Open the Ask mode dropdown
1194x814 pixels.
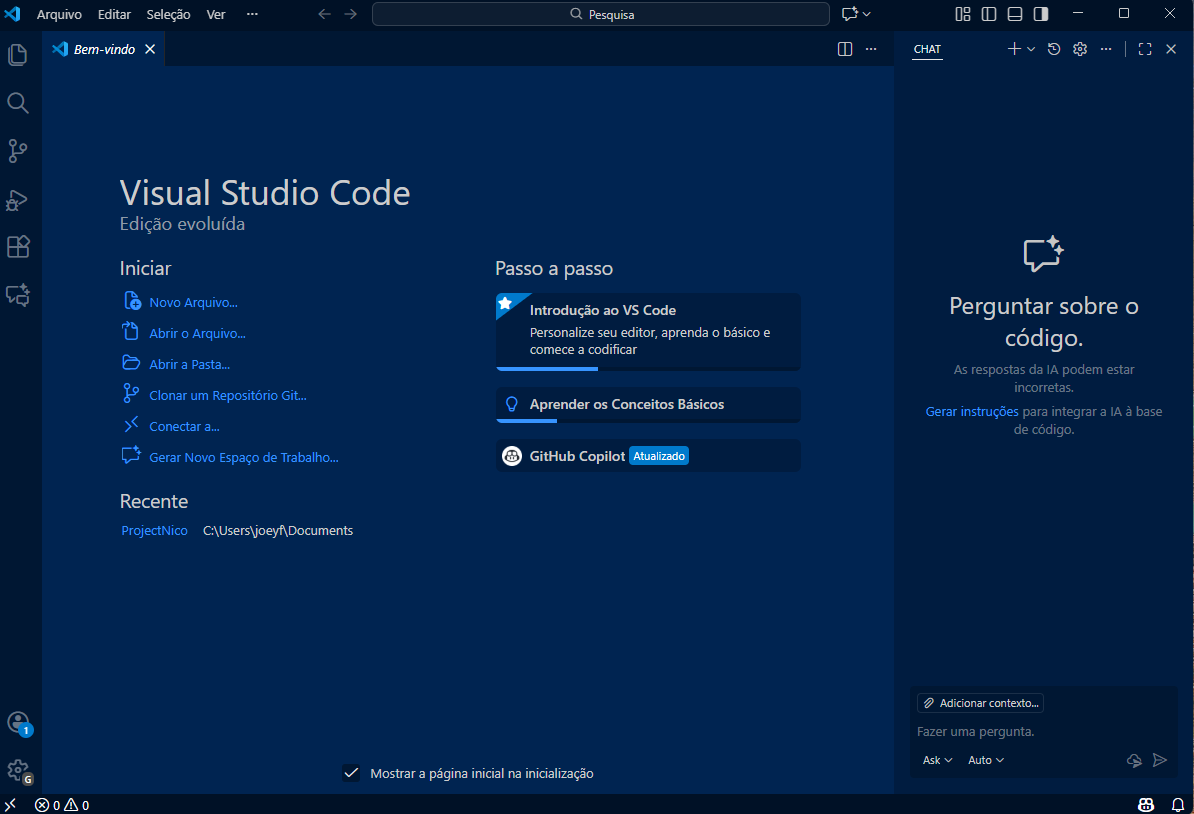[x=937, y=760]
